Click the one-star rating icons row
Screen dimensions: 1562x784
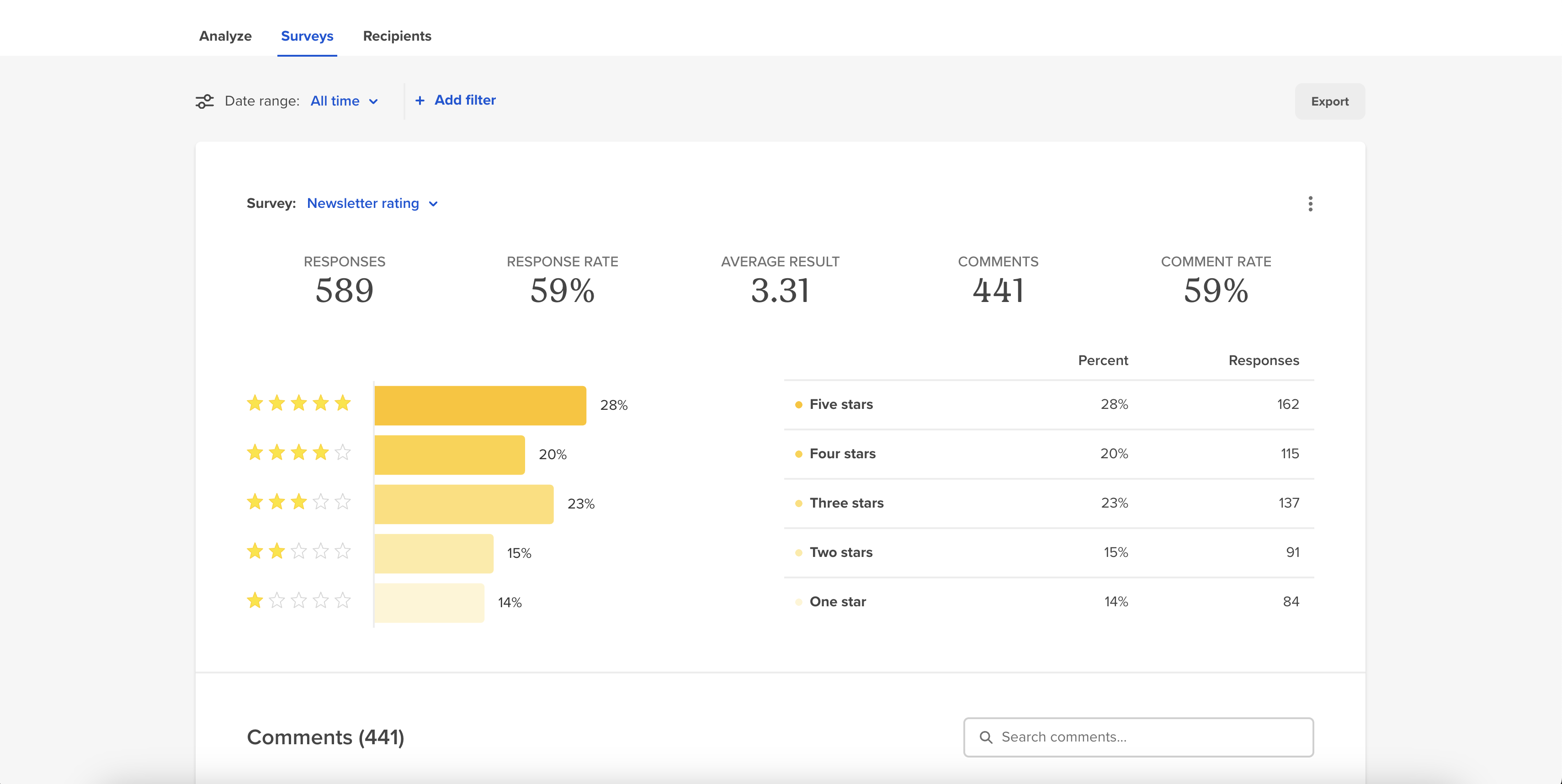298,601
